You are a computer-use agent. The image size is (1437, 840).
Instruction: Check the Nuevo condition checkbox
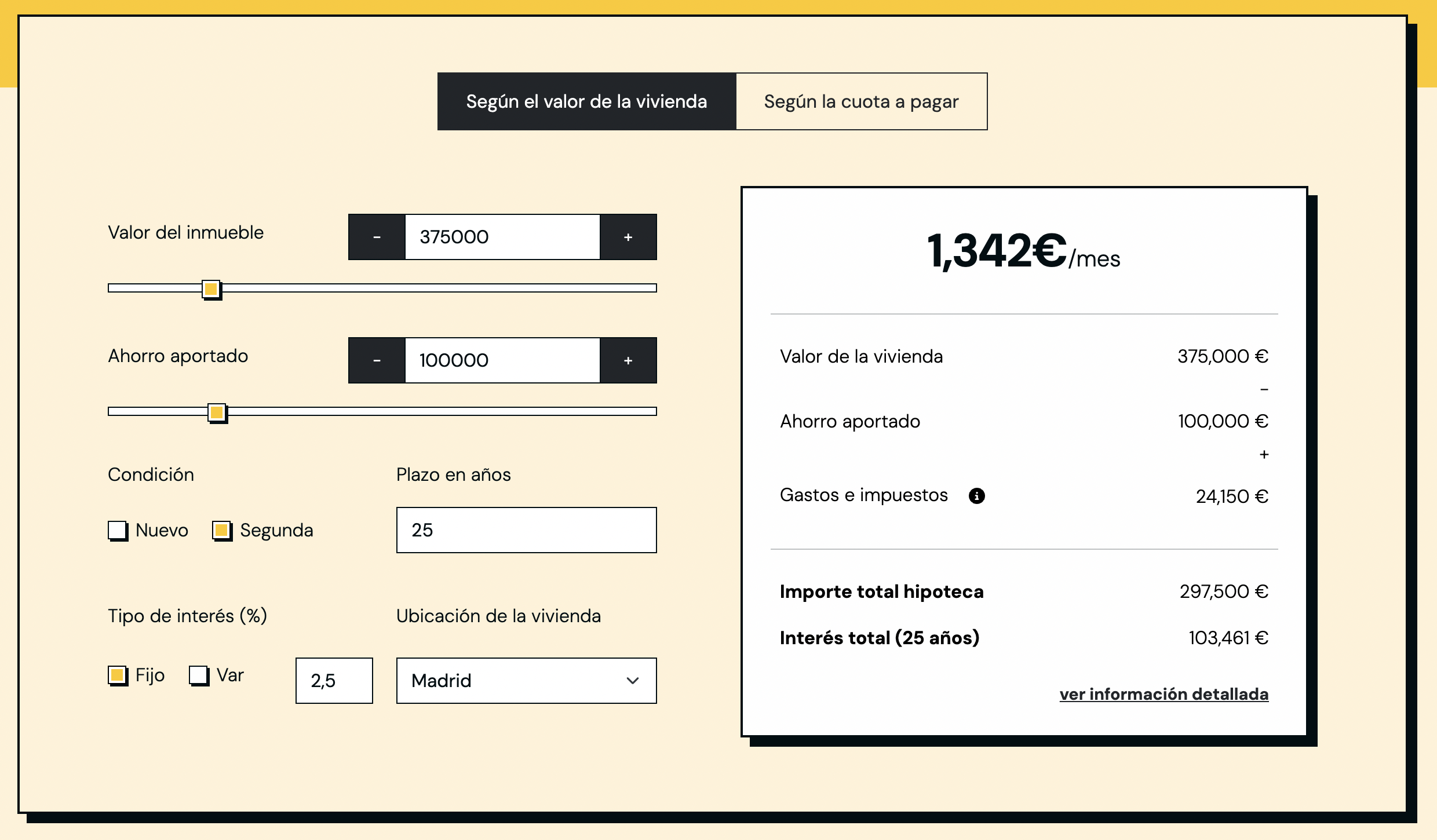[118, 530]
